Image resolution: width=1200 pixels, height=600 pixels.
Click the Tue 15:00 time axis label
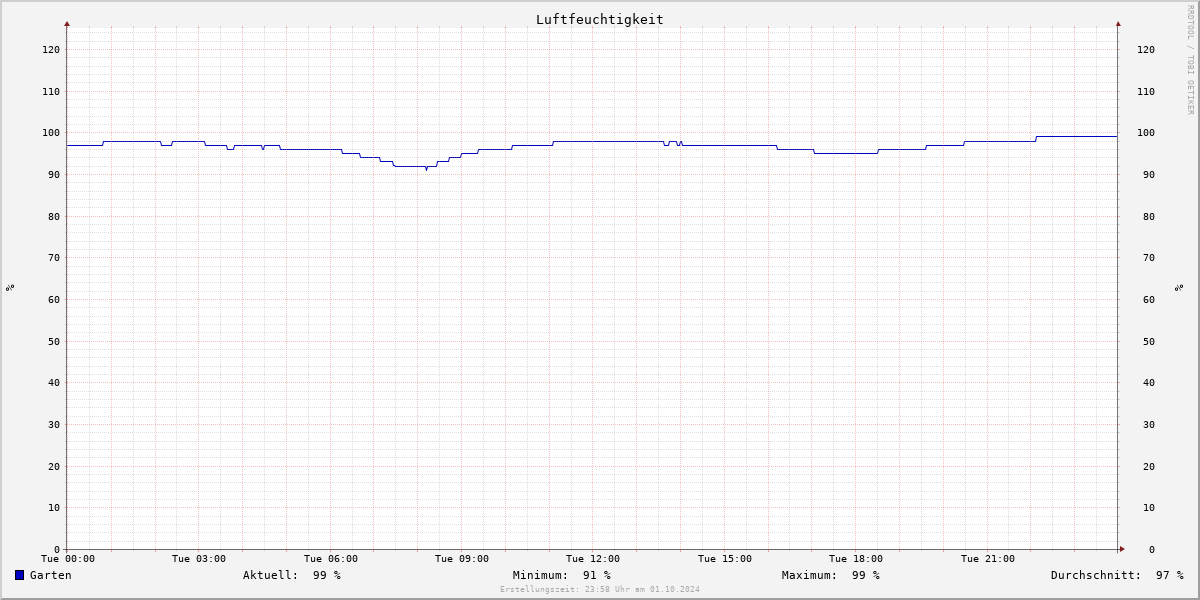pyautogui.click(x=725, y=559)
